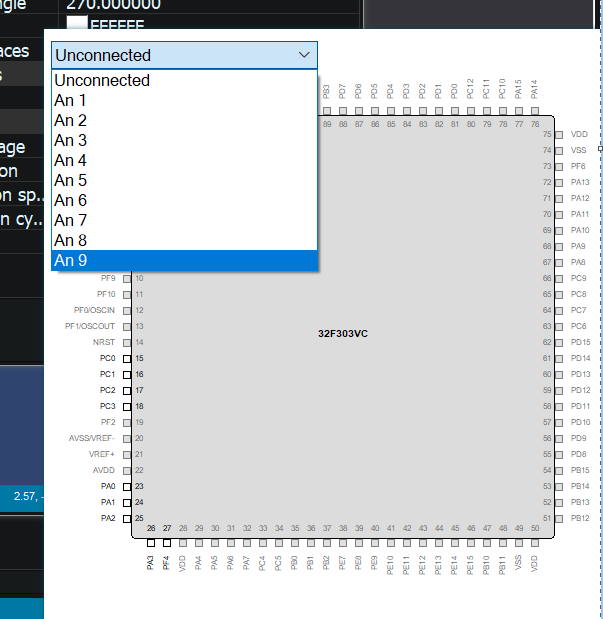603x619 pixels.
Task: Click pin 22 AVDD square
Action: (127, 471)
